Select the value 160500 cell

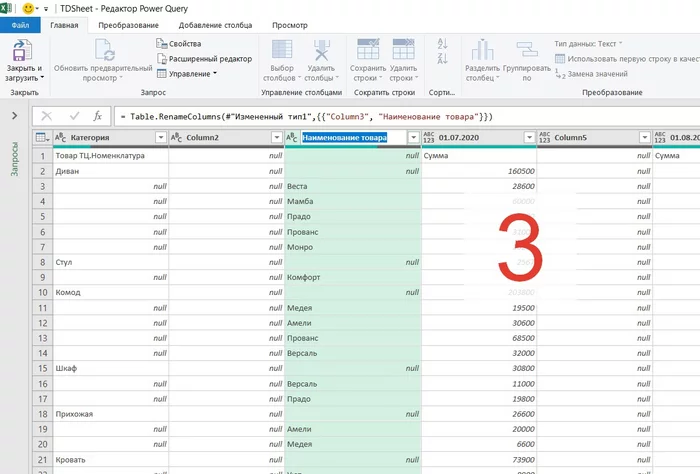click(479, 171)
